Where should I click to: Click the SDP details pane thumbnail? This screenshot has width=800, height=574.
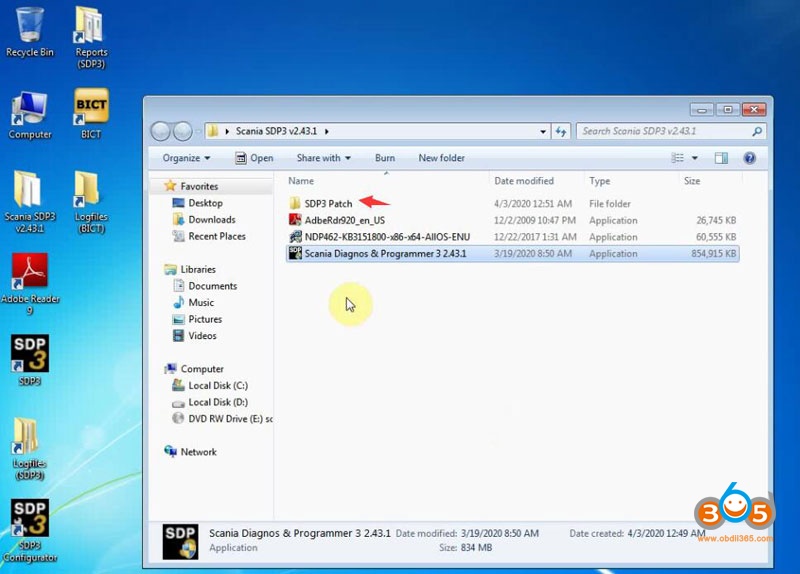(180, 541)
